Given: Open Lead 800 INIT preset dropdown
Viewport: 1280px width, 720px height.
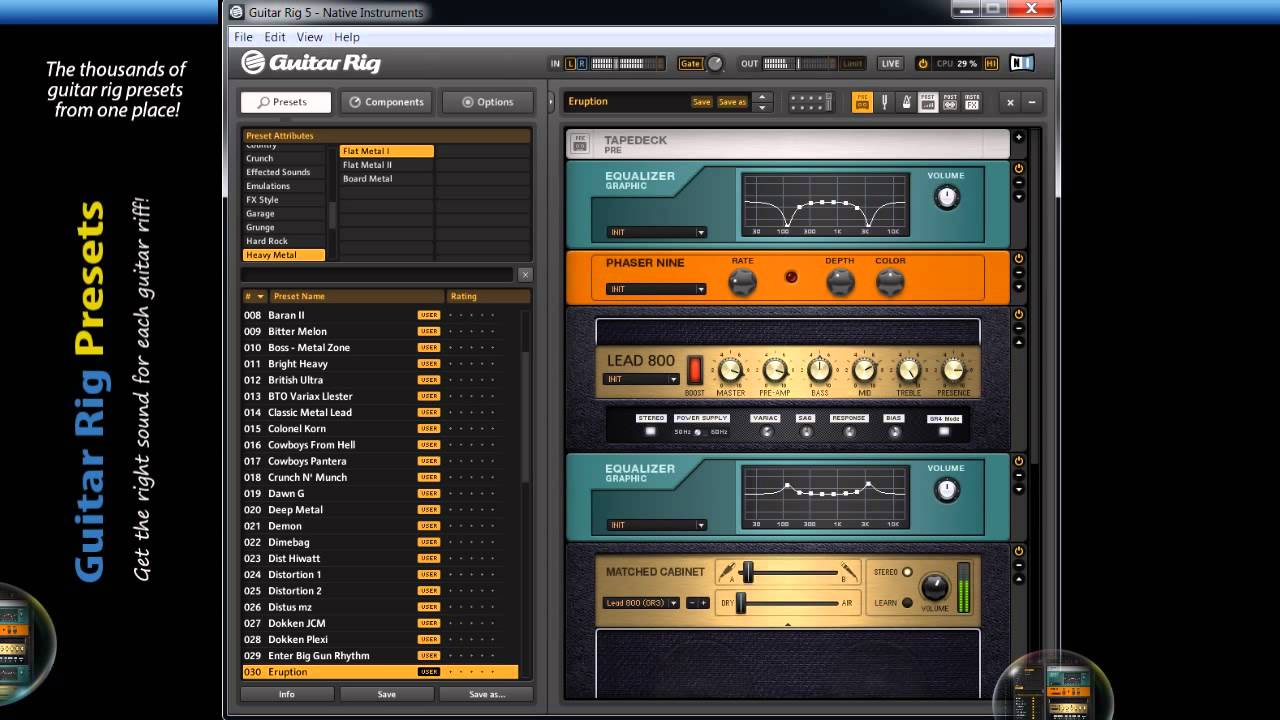Looking at the screenshot, I should (642, 379).
